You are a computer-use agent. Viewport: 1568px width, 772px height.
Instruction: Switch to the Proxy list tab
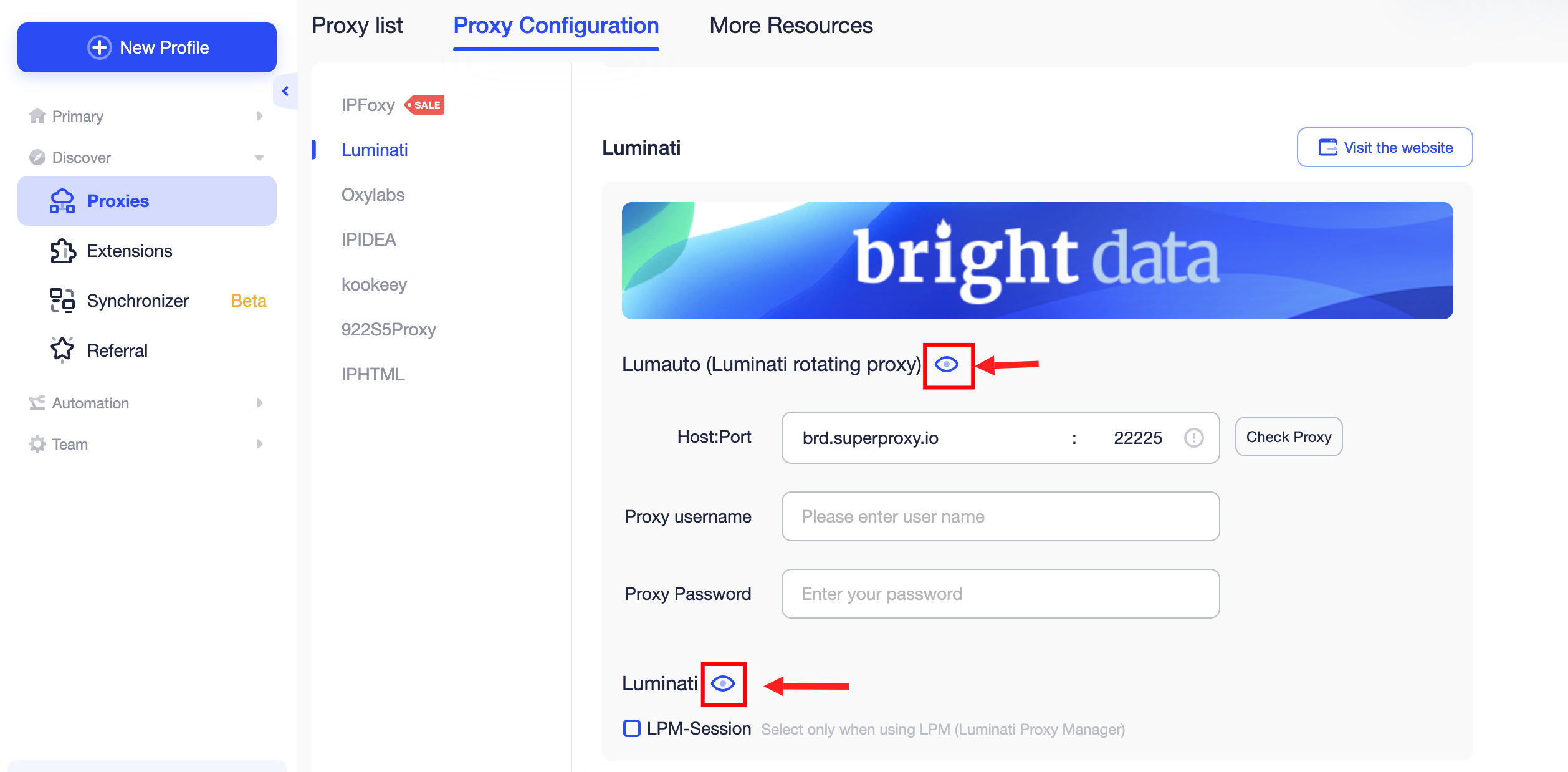[x=358, y=25]
